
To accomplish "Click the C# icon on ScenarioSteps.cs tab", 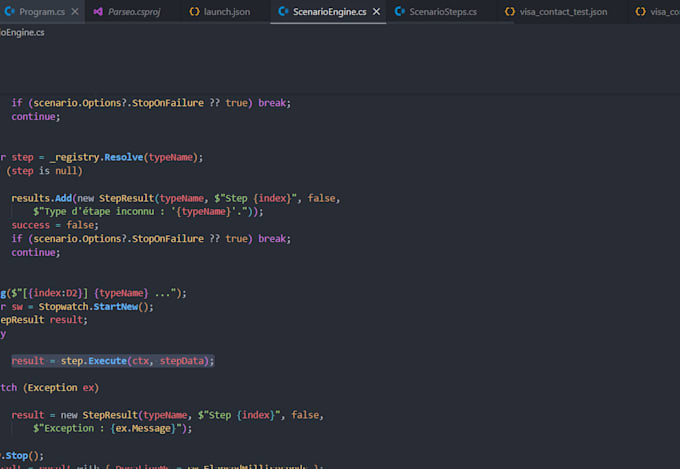I will 400,12.
